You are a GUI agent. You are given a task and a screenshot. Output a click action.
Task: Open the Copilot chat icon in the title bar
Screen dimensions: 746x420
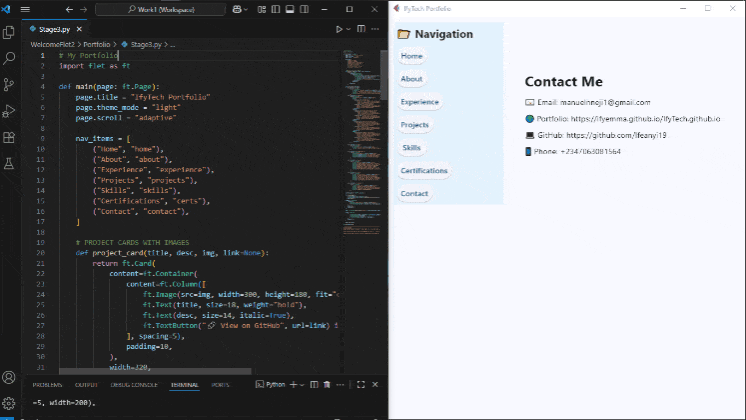(236, 9)
